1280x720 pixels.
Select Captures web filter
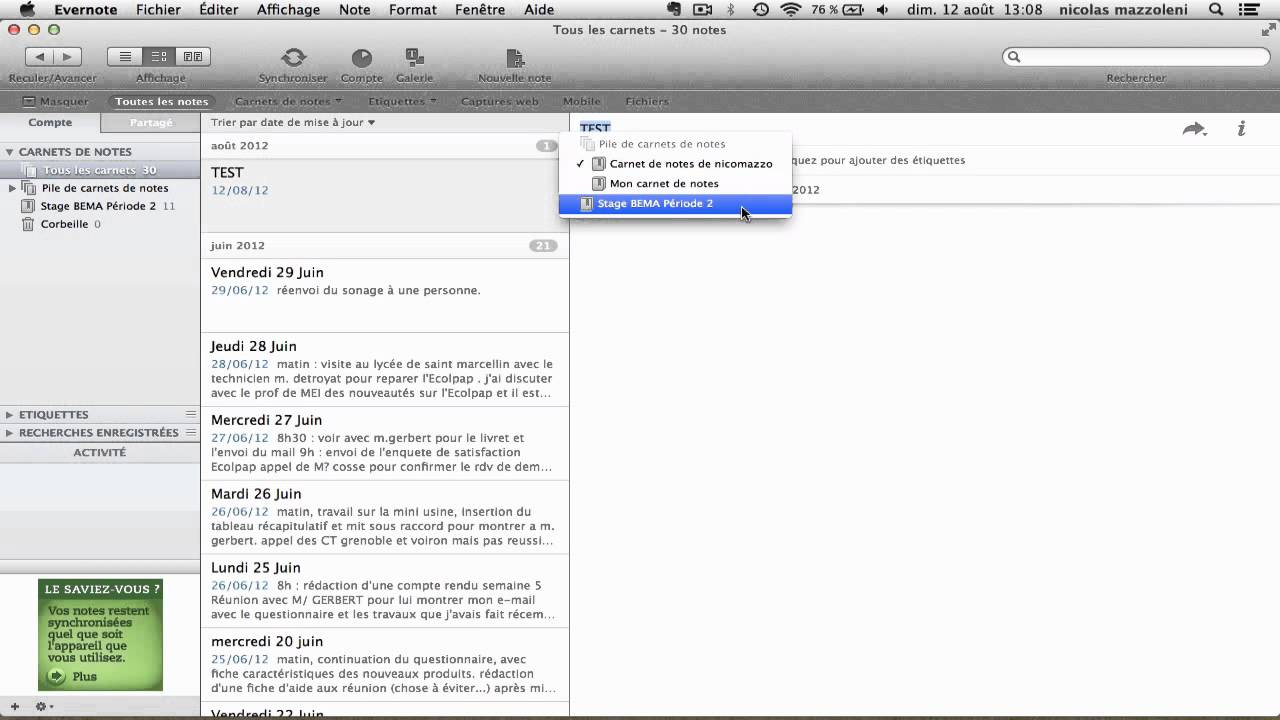coord(499,101)
